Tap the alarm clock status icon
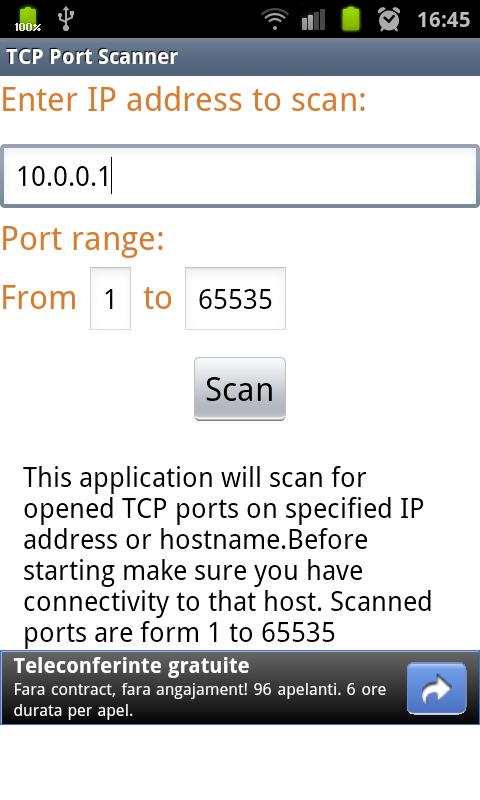 pos(389,19)
